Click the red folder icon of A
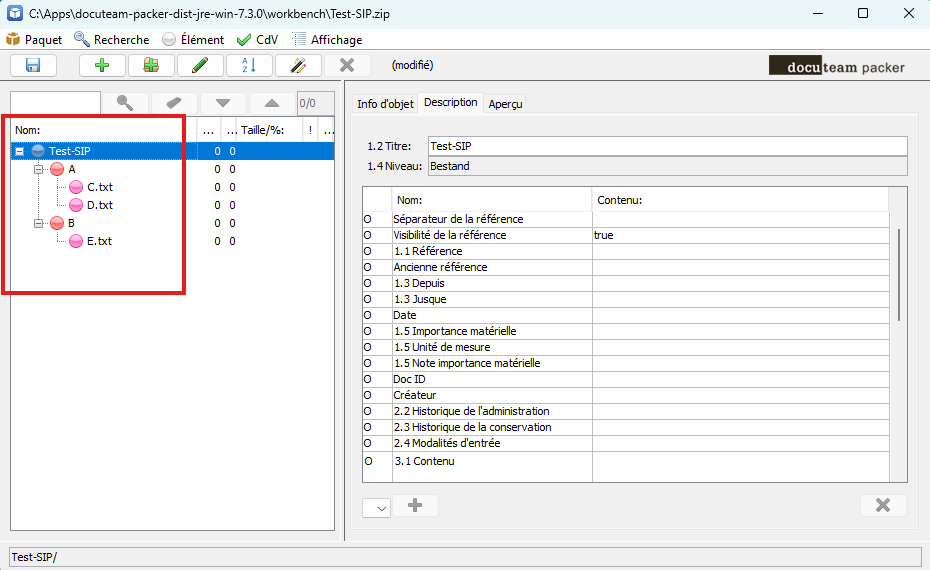This screenshot has width=930, height=570. coord(57,170)
